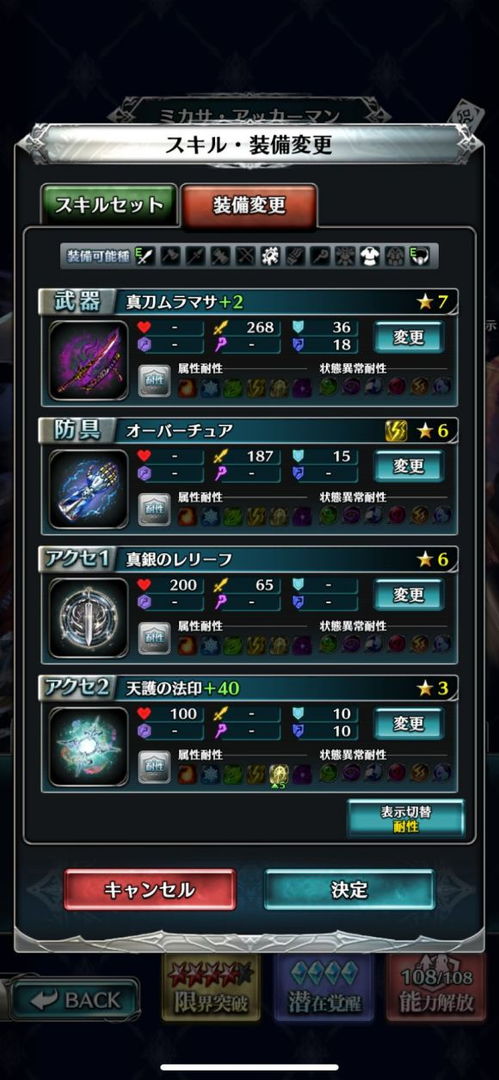This screenshot has width=499, height=1080.
Task: Click 変更 for the アクセ1 slot
Action: pos(409,595)
